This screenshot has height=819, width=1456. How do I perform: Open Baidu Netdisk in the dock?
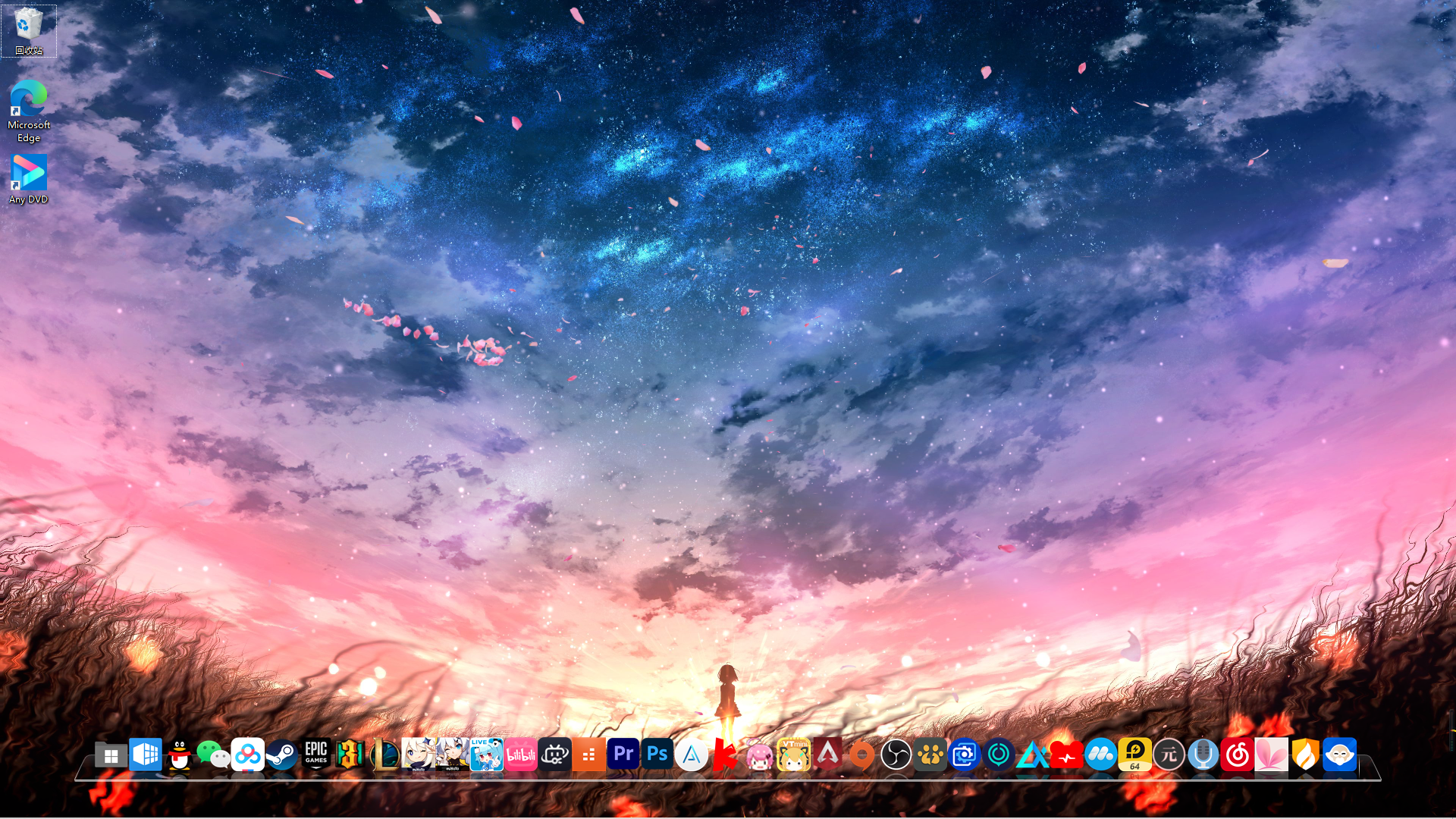[247, 755]
